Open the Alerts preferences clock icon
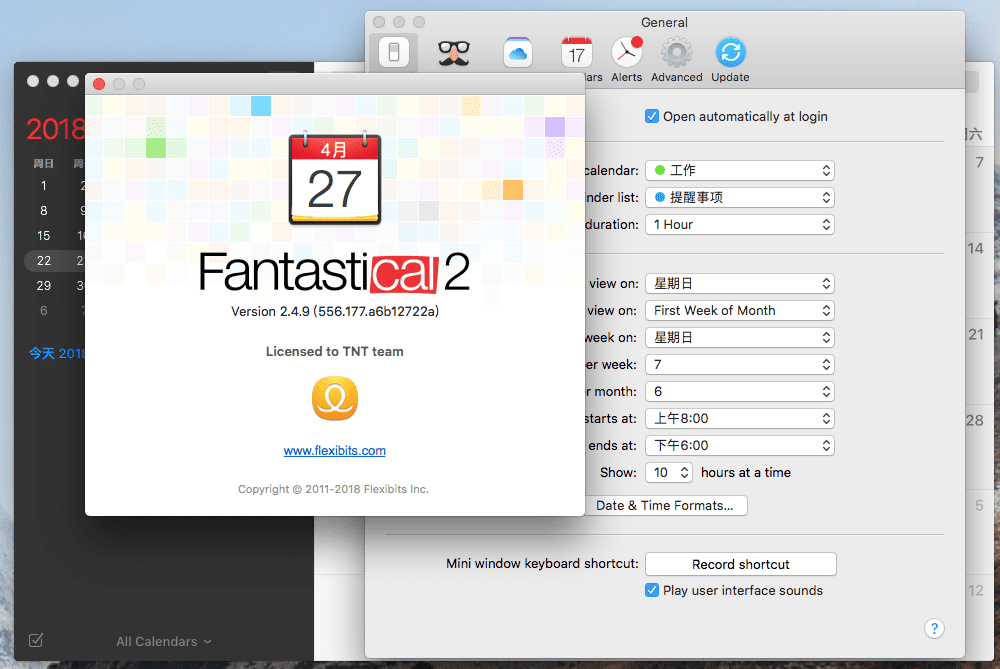Image resolution: width=1000 pixels, height=669 pixels. click(x=627, y=52)
